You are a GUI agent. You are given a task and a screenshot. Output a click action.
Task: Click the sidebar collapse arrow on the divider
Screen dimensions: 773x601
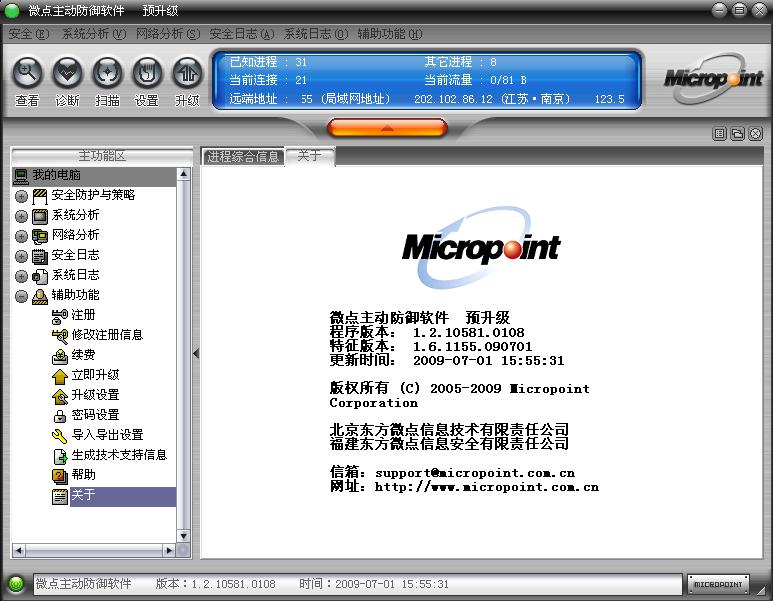[x=196, y=354]
